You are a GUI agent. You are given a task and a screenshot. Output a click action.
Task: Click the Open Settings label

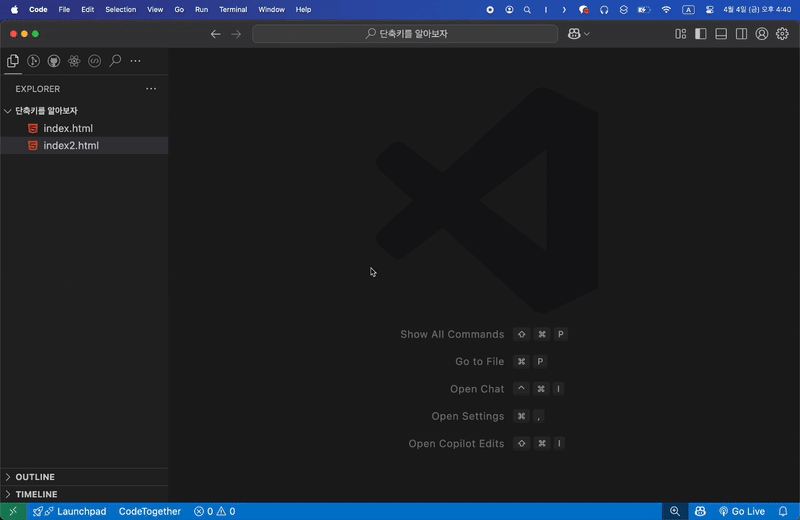point(468,416)
